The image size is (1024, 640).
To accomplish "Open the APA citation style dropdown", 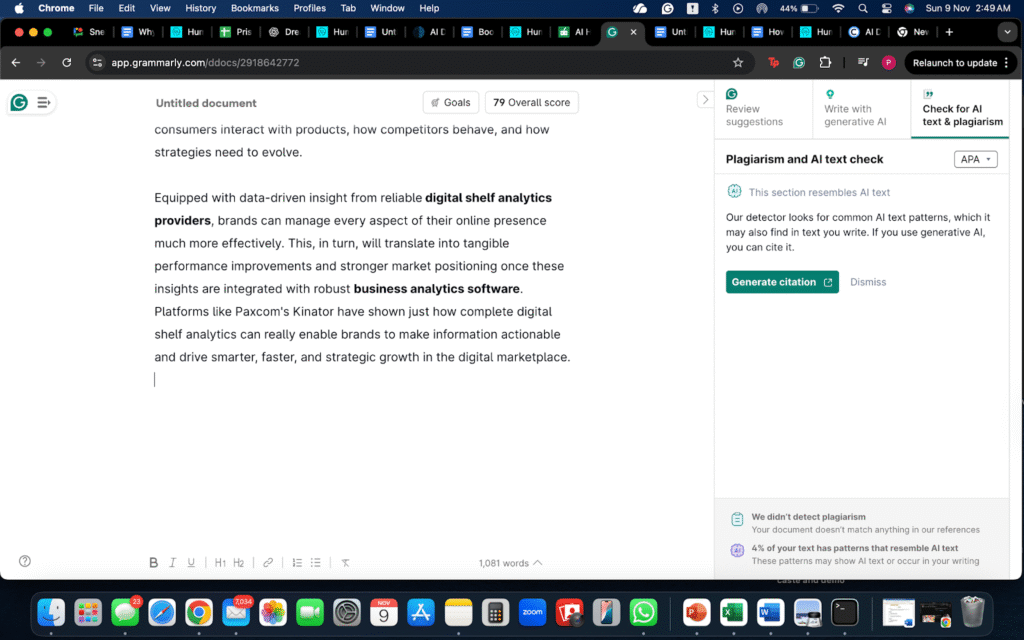I will pos(976,159).
